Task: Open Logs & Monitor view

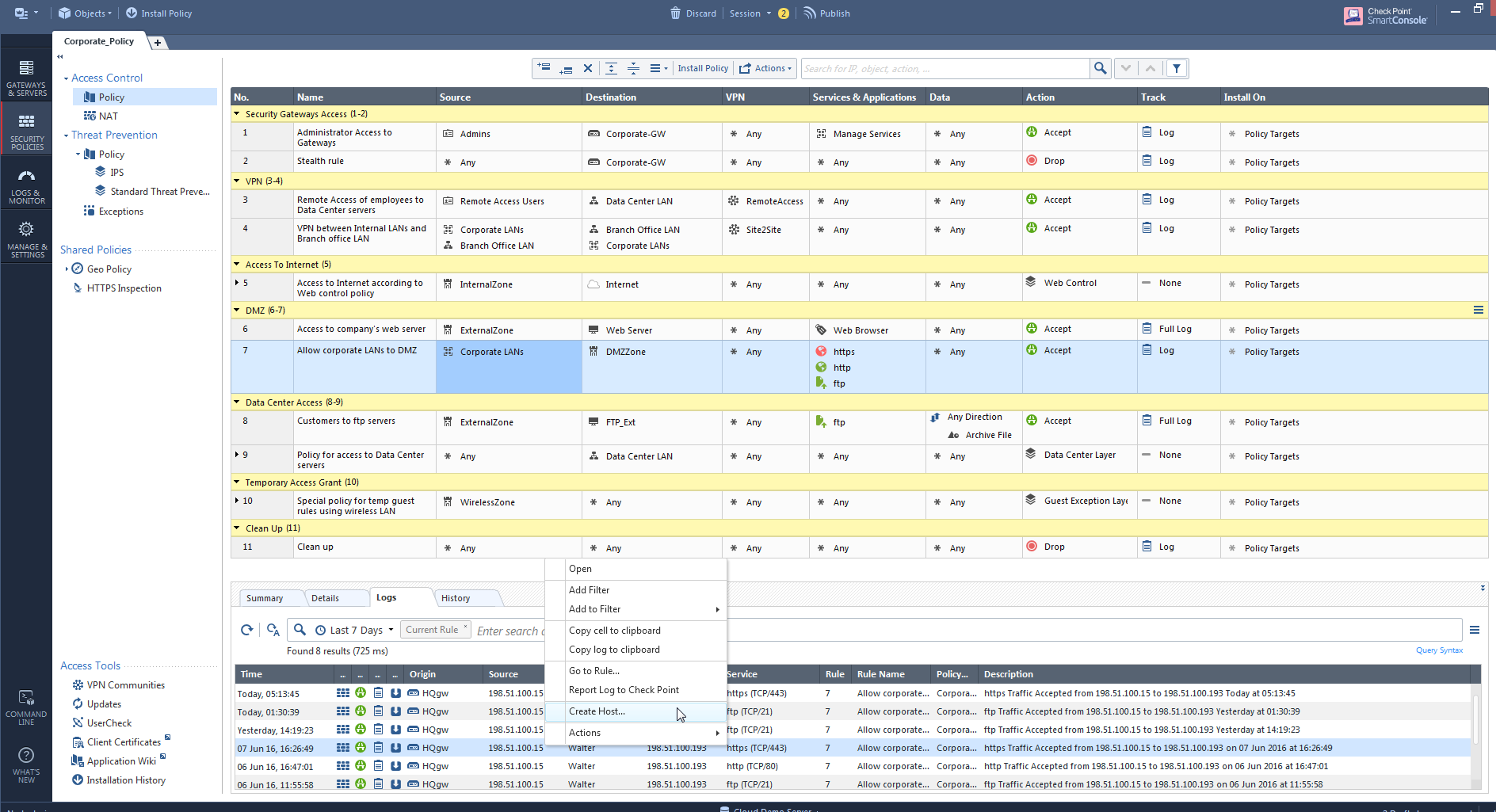Action: coord(27,186)
